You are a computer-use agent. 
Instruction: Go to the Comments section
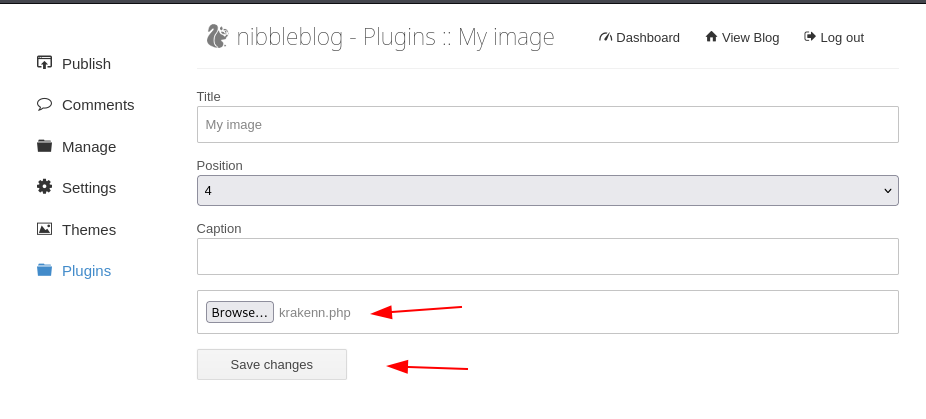point(98,105)
